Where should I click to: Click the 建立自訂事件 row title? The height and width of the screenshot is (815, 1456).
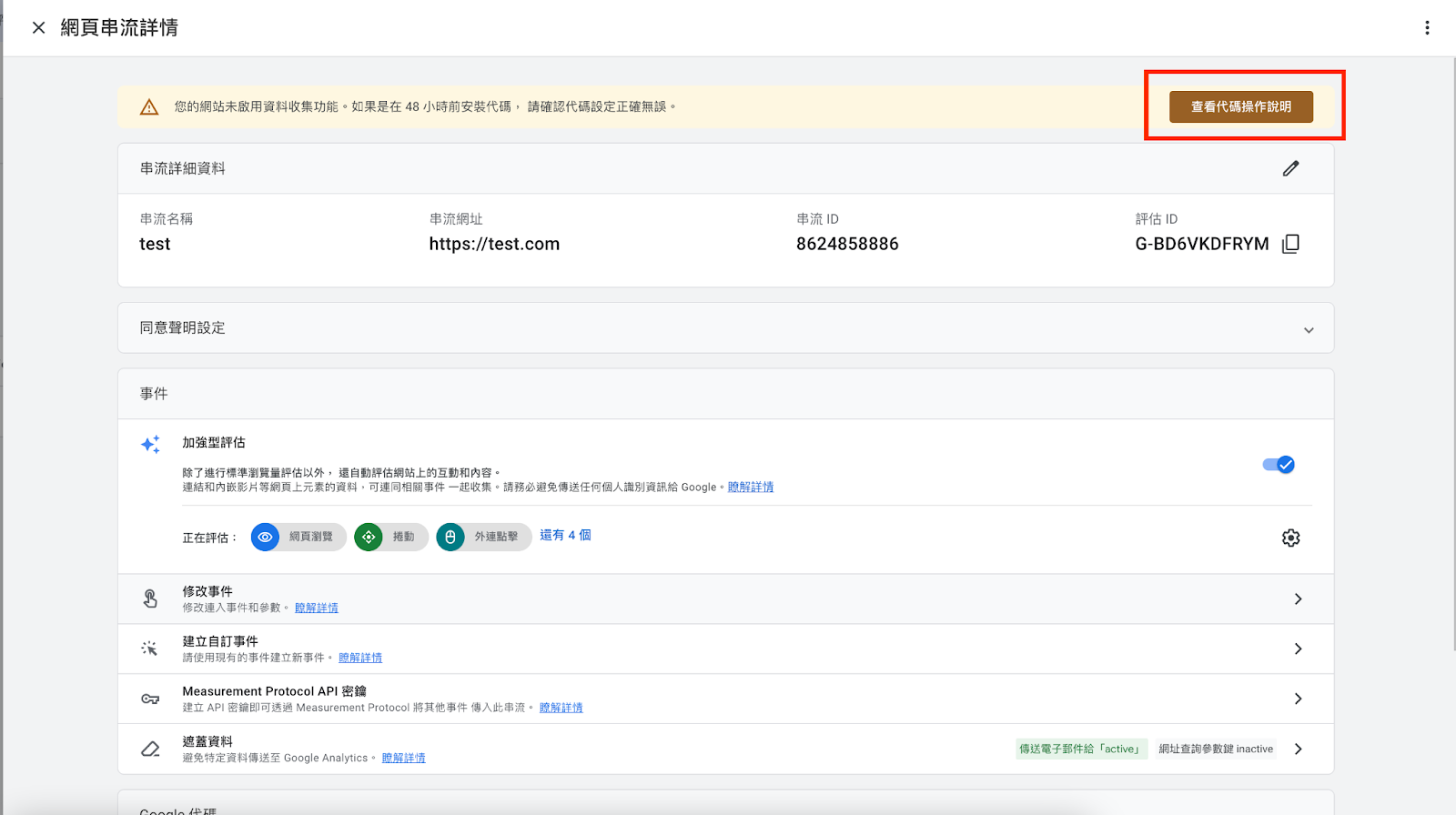click(x=220, y=641)
